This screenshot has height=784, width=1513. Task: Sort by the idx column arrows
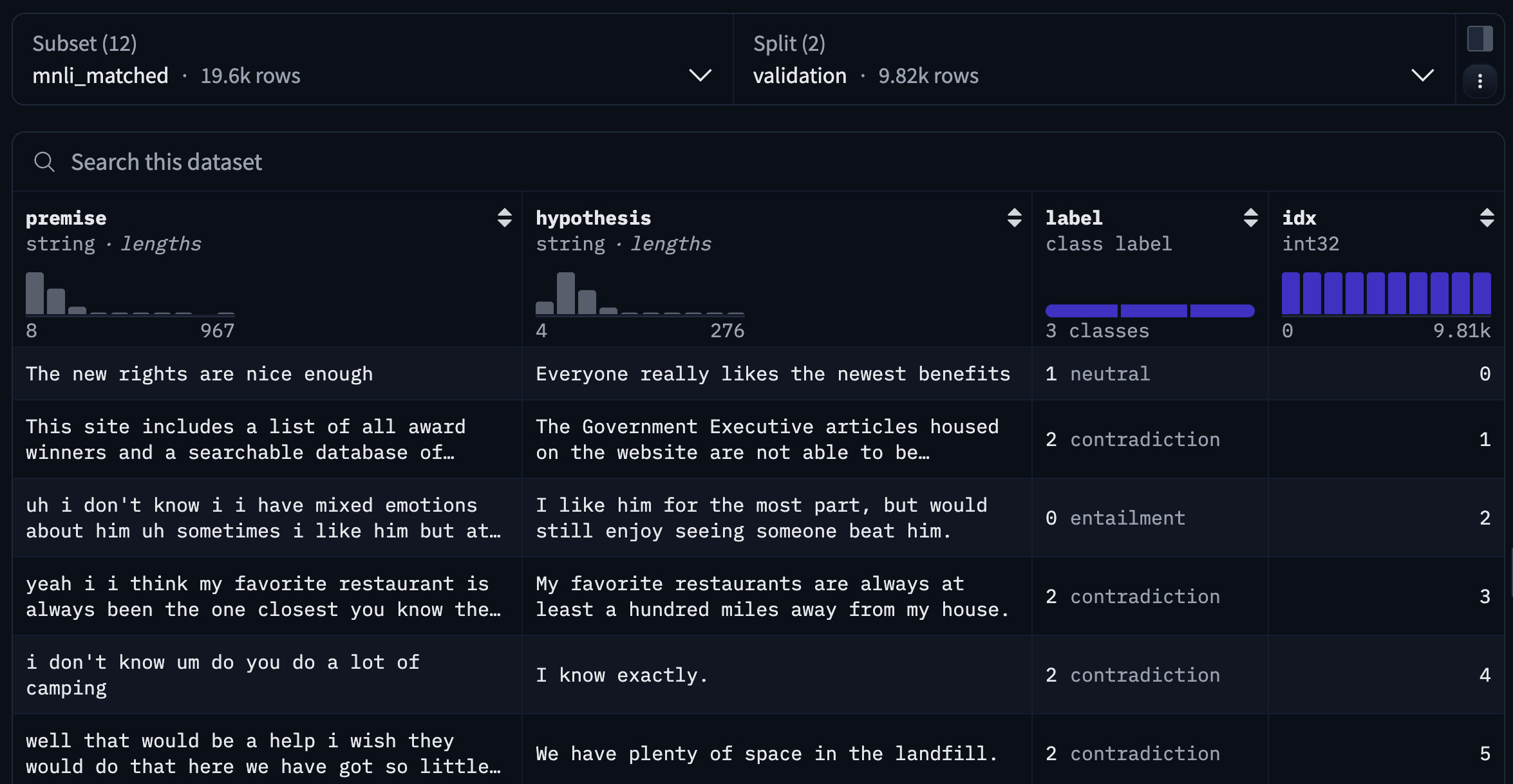tap(1487, 218)
